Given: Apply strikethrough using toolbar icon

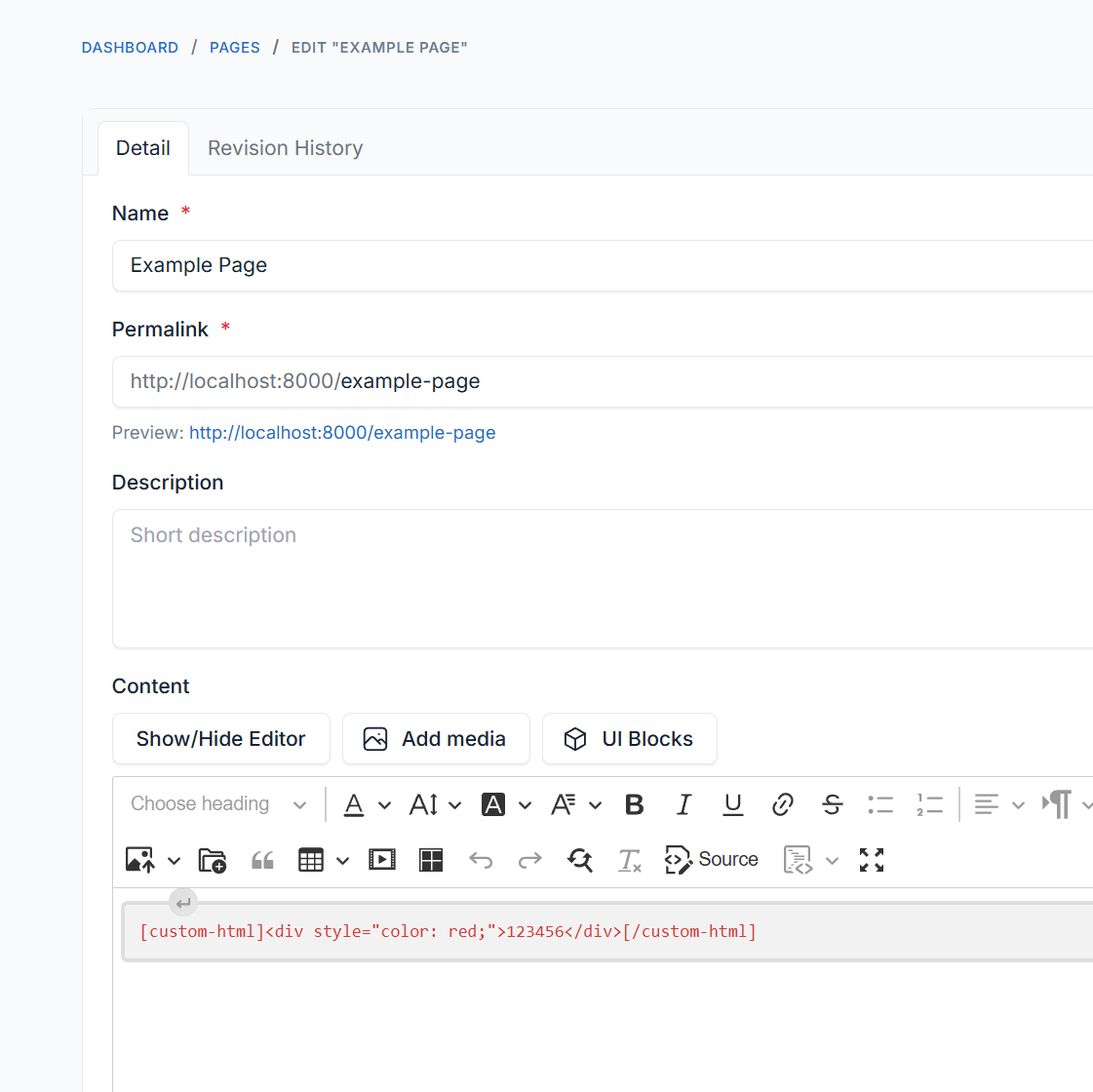Looking at the screenshot, I should (x=832, y=804).
